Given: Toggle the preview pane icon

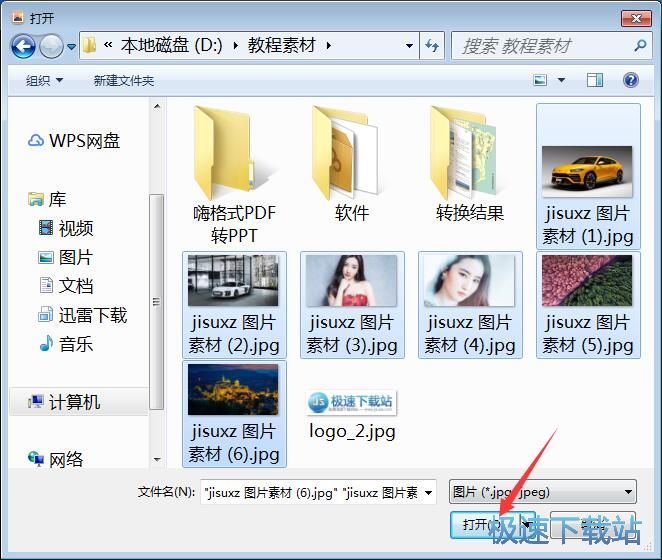Looking at the screenshot, I should coord(595,80).
